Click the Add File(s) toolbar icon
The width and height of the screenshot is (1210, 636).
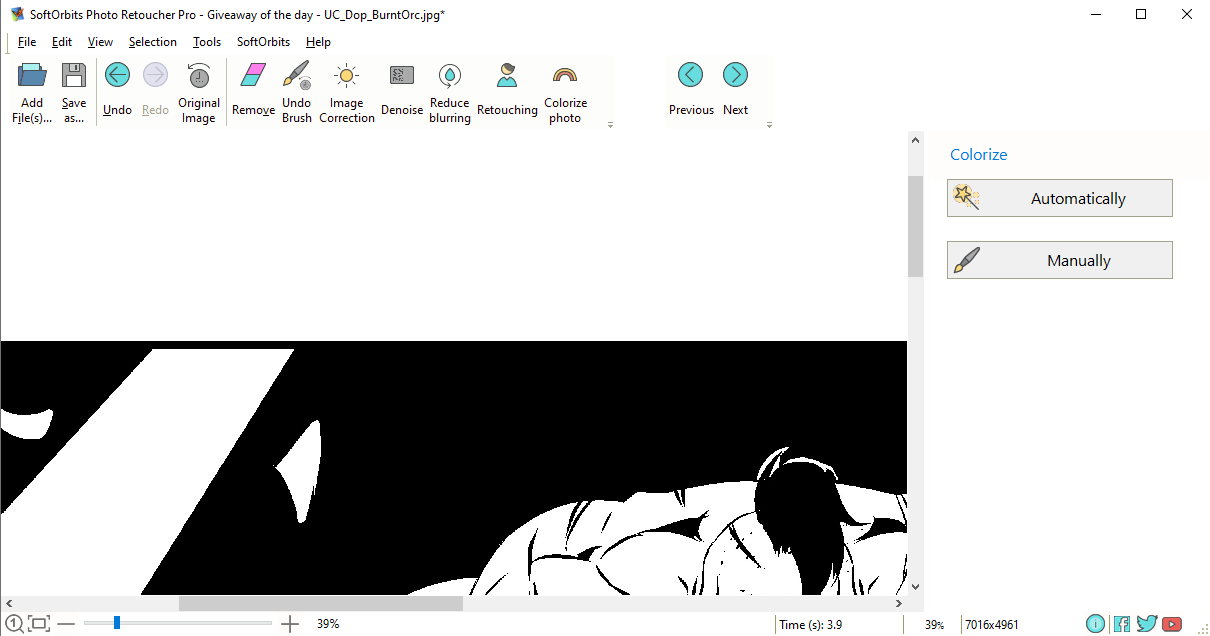pos(32,75)
